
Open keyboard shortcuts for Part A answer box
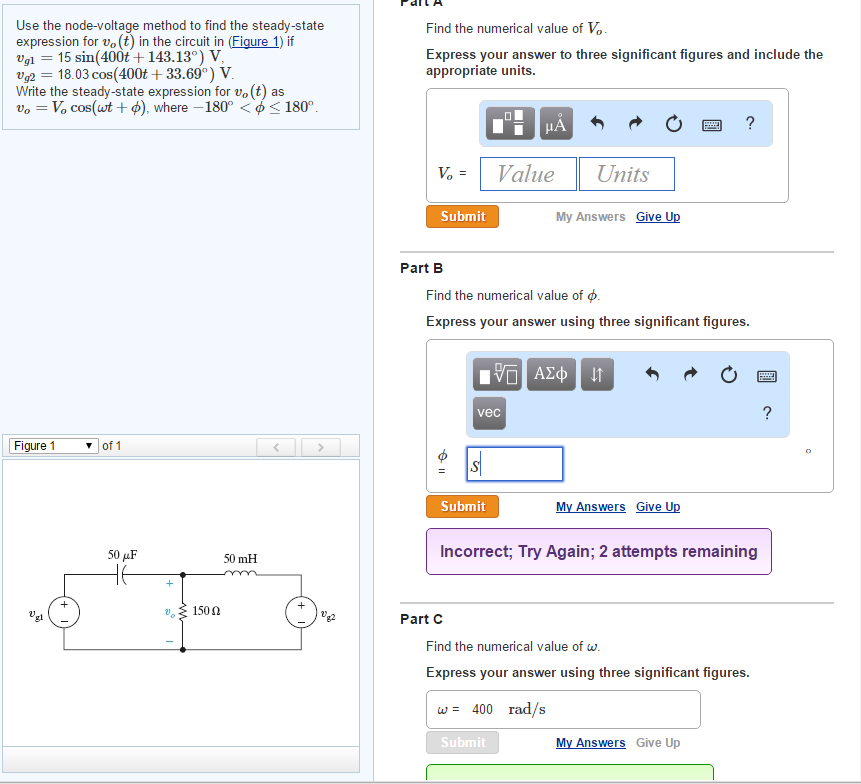click(712, 123)
